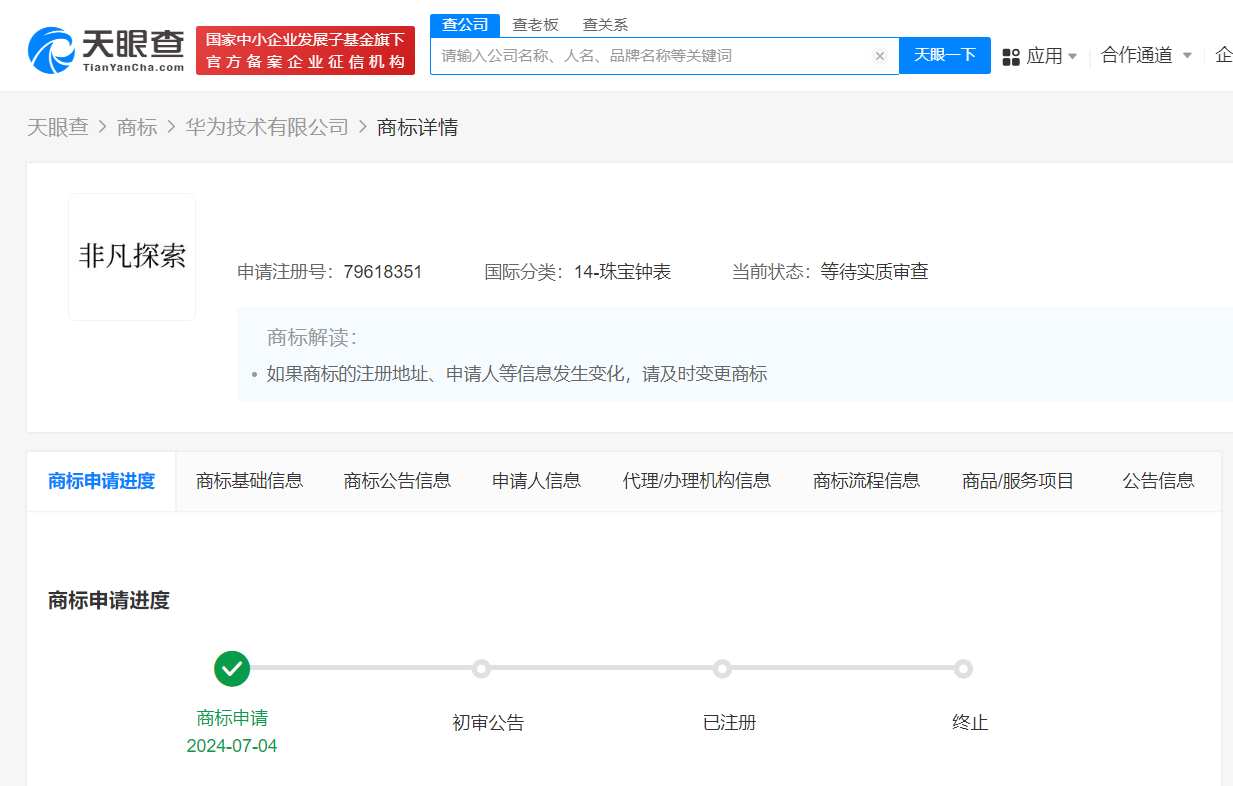Click the 应用 grid icon
Screen dimensions: 1233x786
point(1011,55)
